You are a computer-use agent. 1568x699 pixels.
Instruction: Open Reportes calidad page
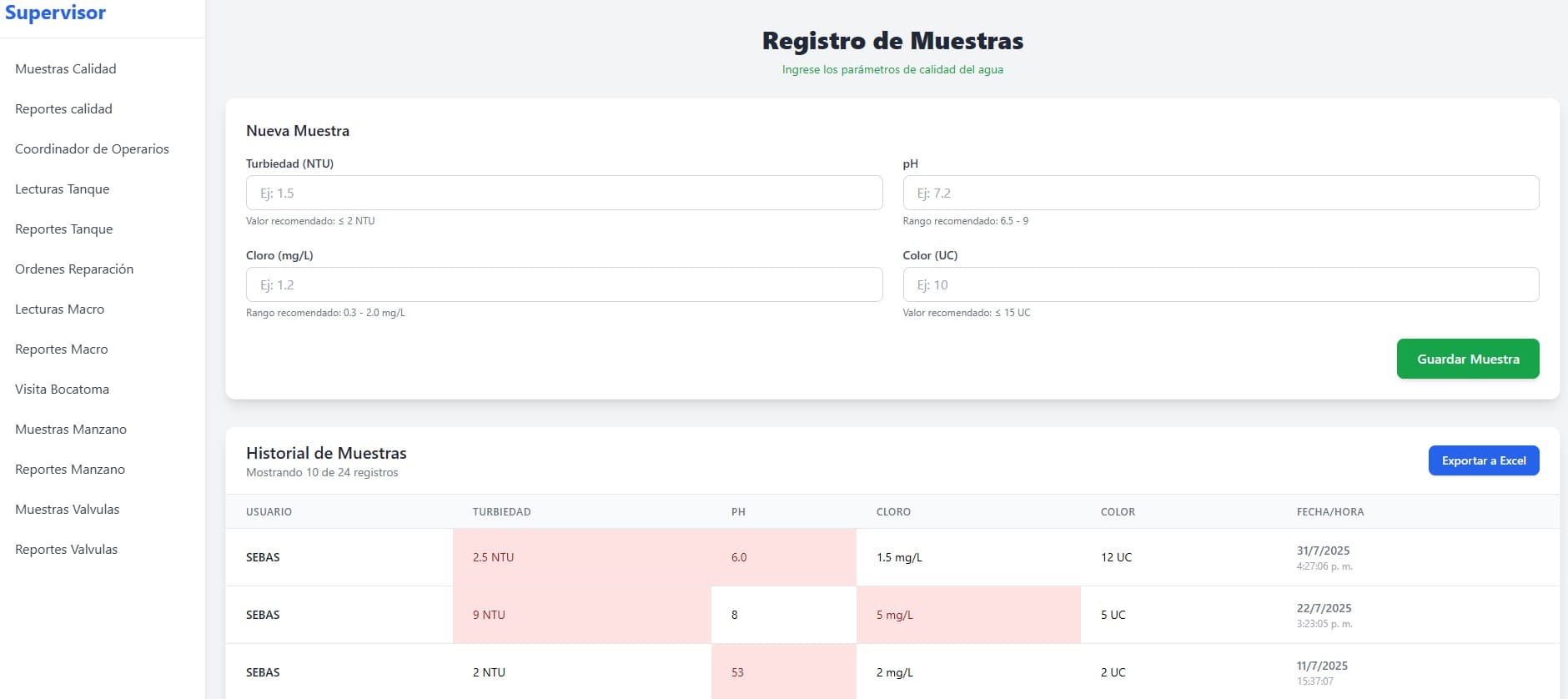click(x=63, y=109)
